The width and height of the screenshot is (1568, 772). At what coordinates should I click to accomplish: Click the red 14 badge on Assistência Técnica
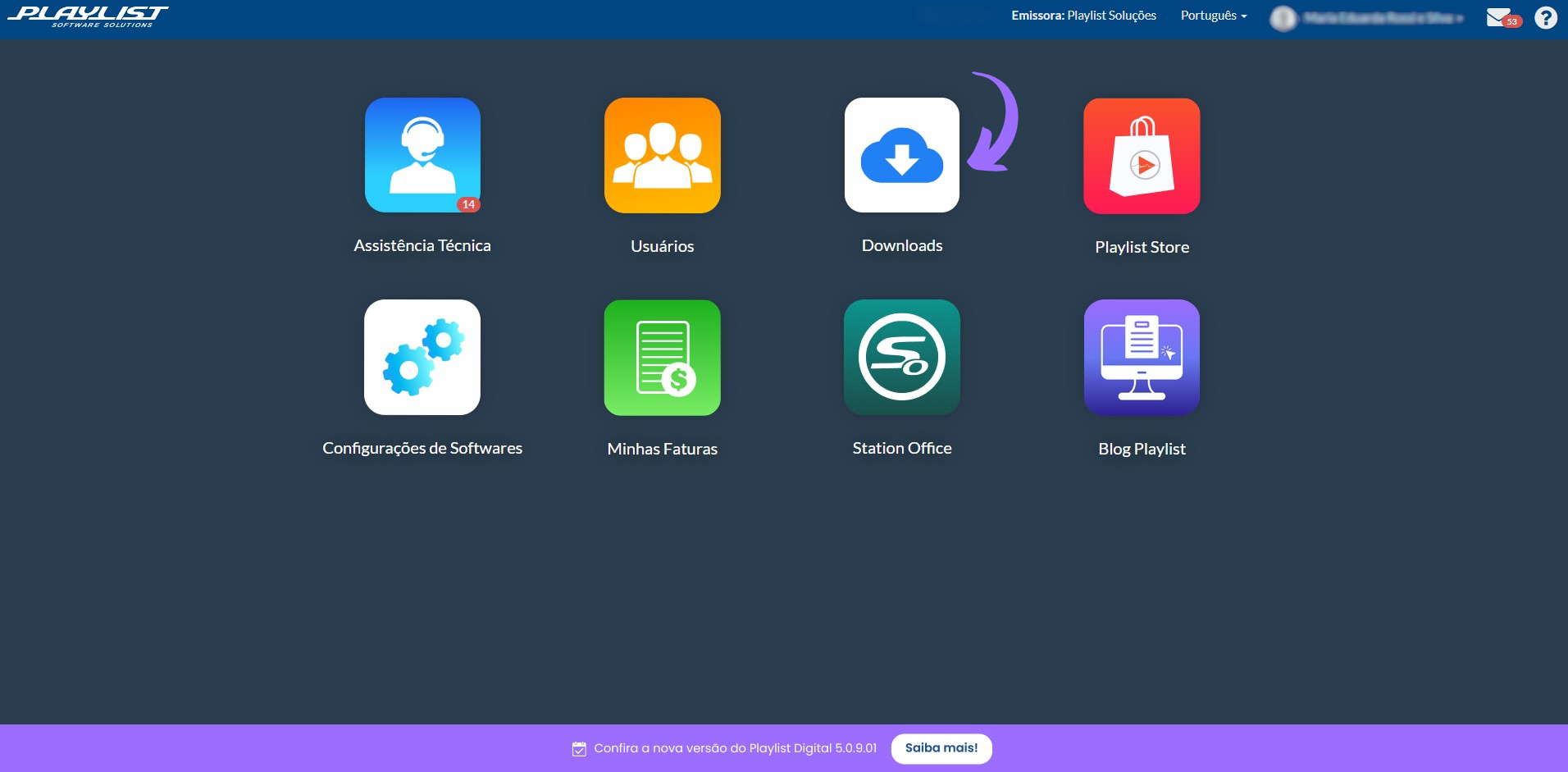click(468, 204)
